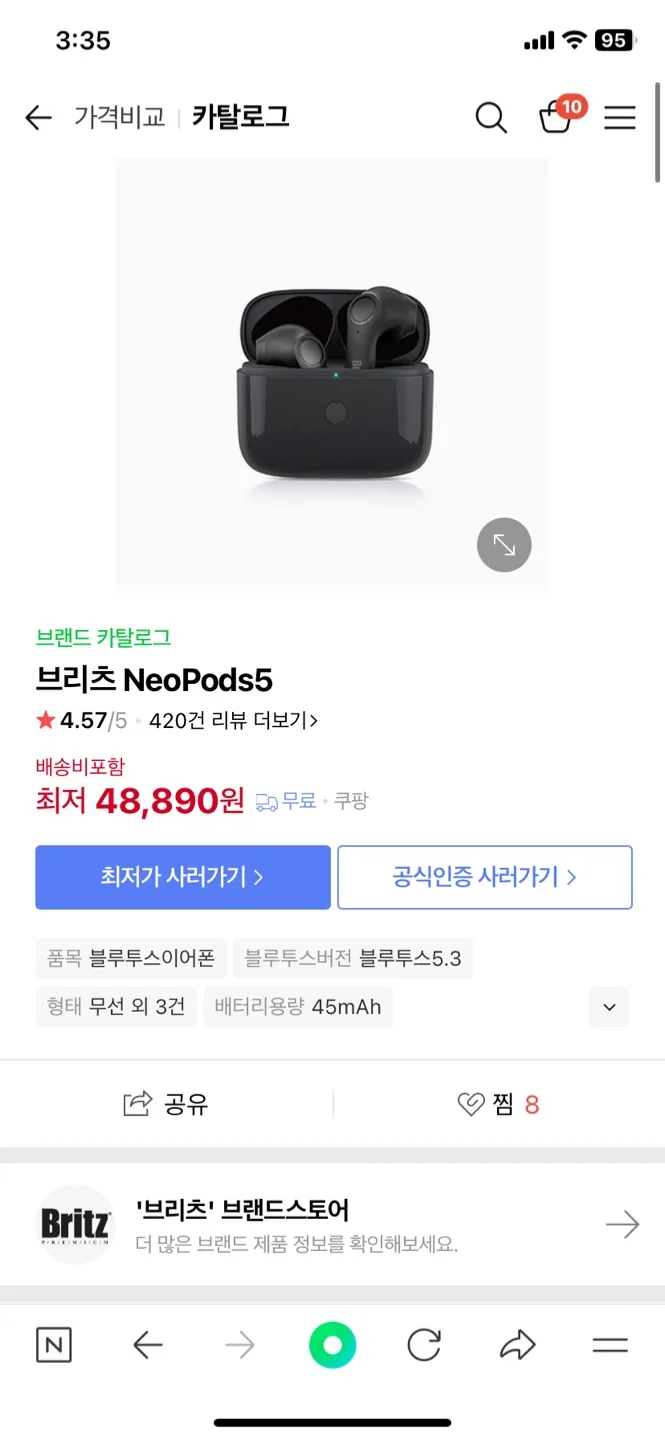Reload the page with refresh icon
The height and width of the screenshot is (1440, 665).
(x=424, y=1345)
